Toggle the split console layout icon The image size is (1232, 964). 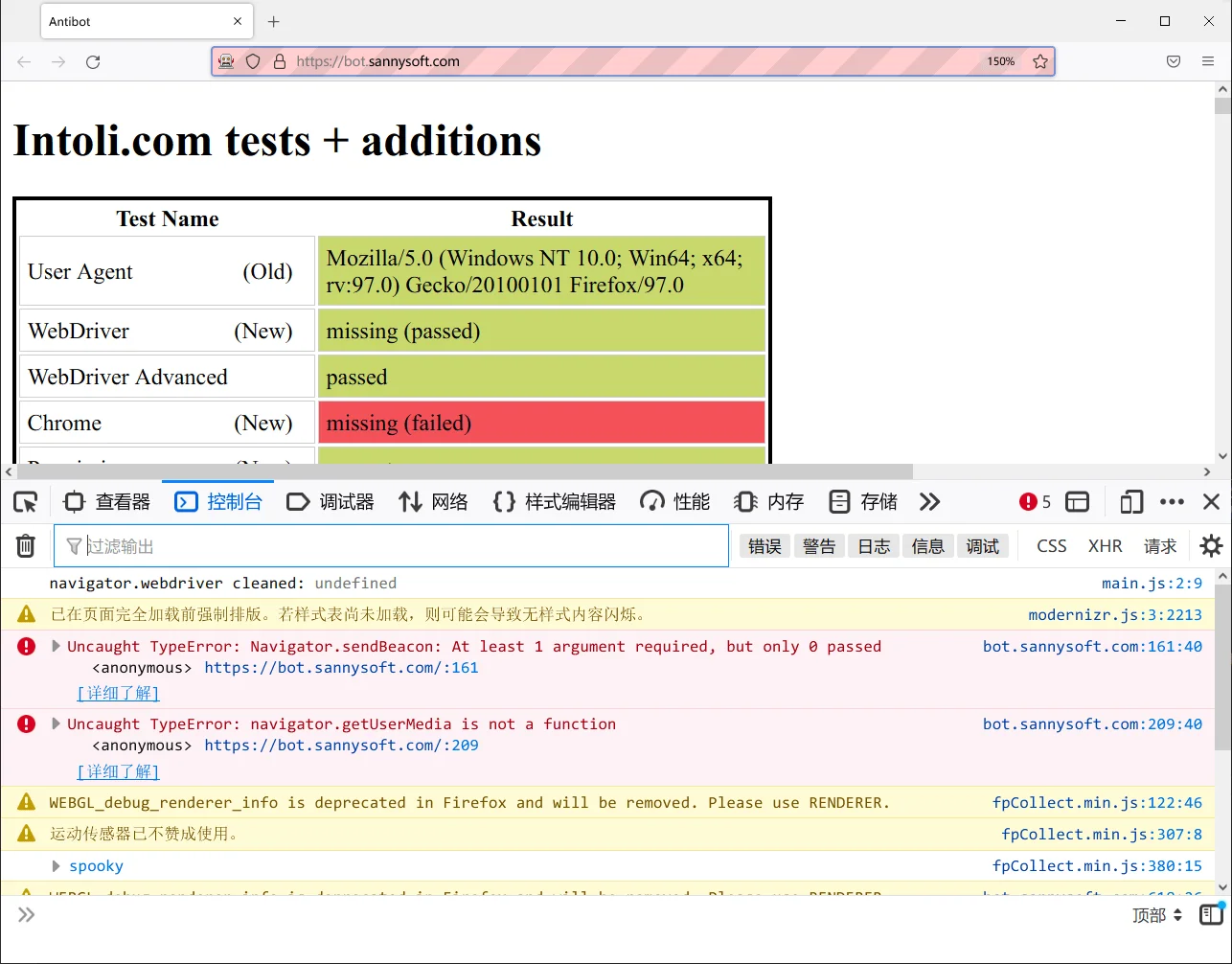[1077, 501]
